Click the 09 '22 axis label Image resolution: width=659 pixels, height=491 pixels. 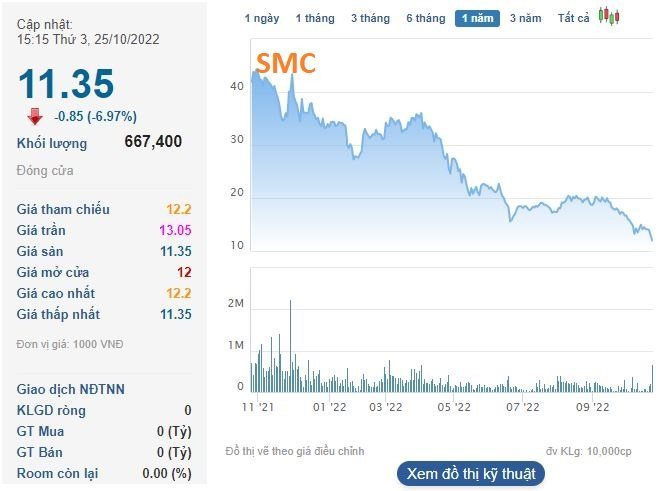592,407
